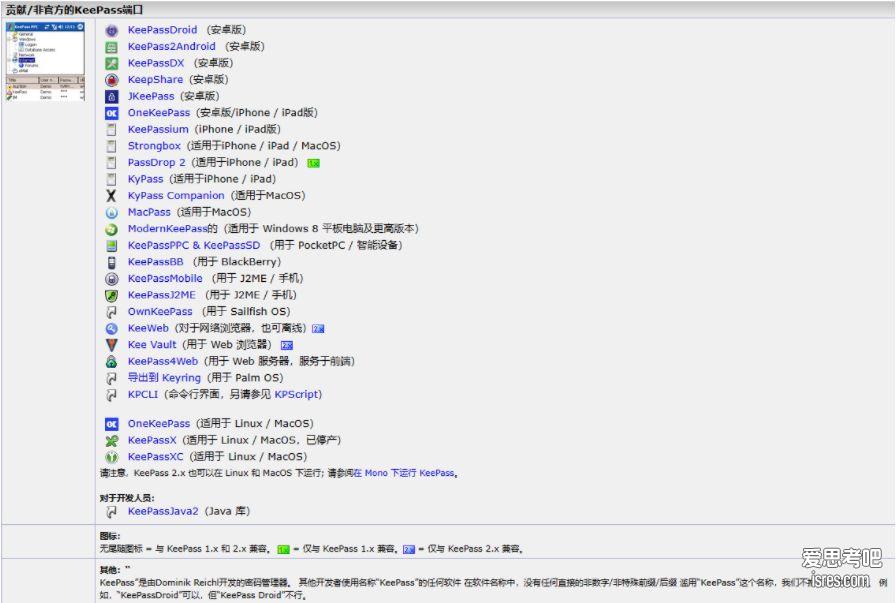Open the KeePassJava2 link
This screenshot has height=603, width=896.
click(x=163, y=511)
